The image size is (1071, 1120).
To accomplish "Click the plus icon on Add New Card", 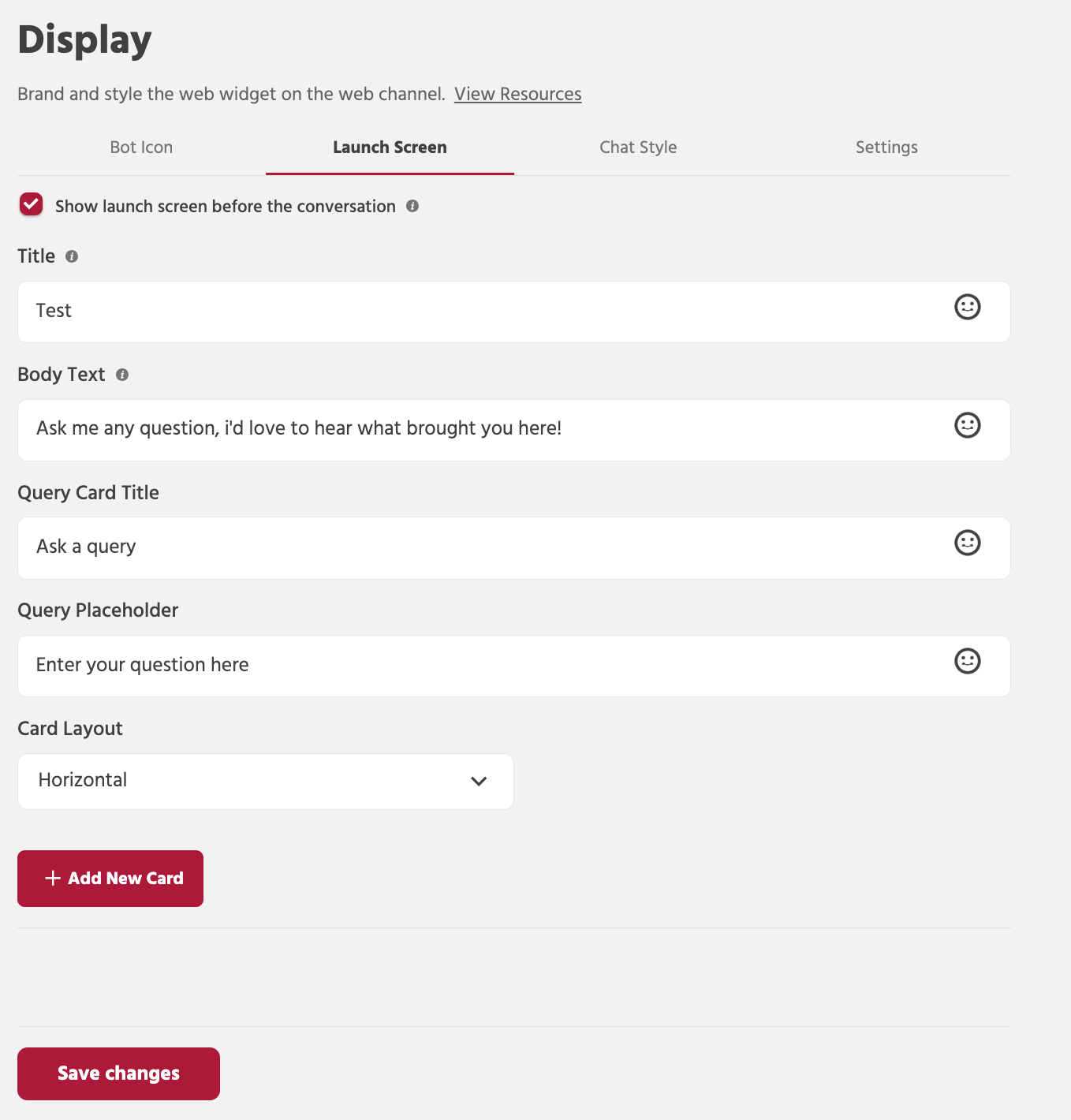I will pos(53,878).
